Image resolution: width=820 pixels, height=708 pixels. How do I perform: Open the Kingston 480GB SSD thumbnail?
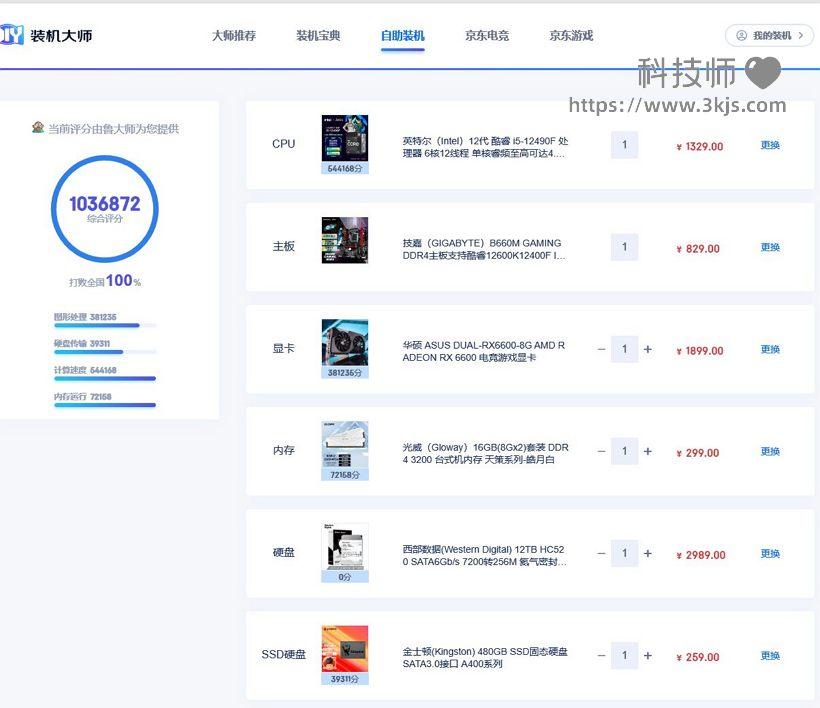click(x=345, y=649)
